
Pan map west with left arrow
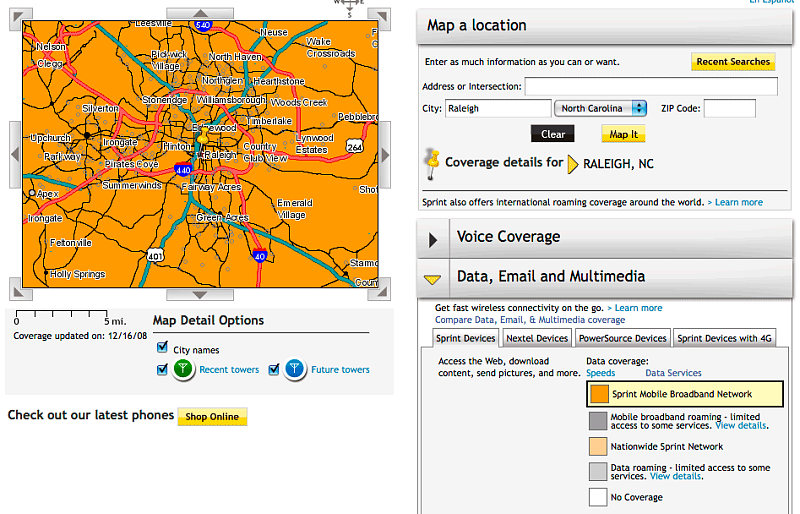tap(15, 155)
